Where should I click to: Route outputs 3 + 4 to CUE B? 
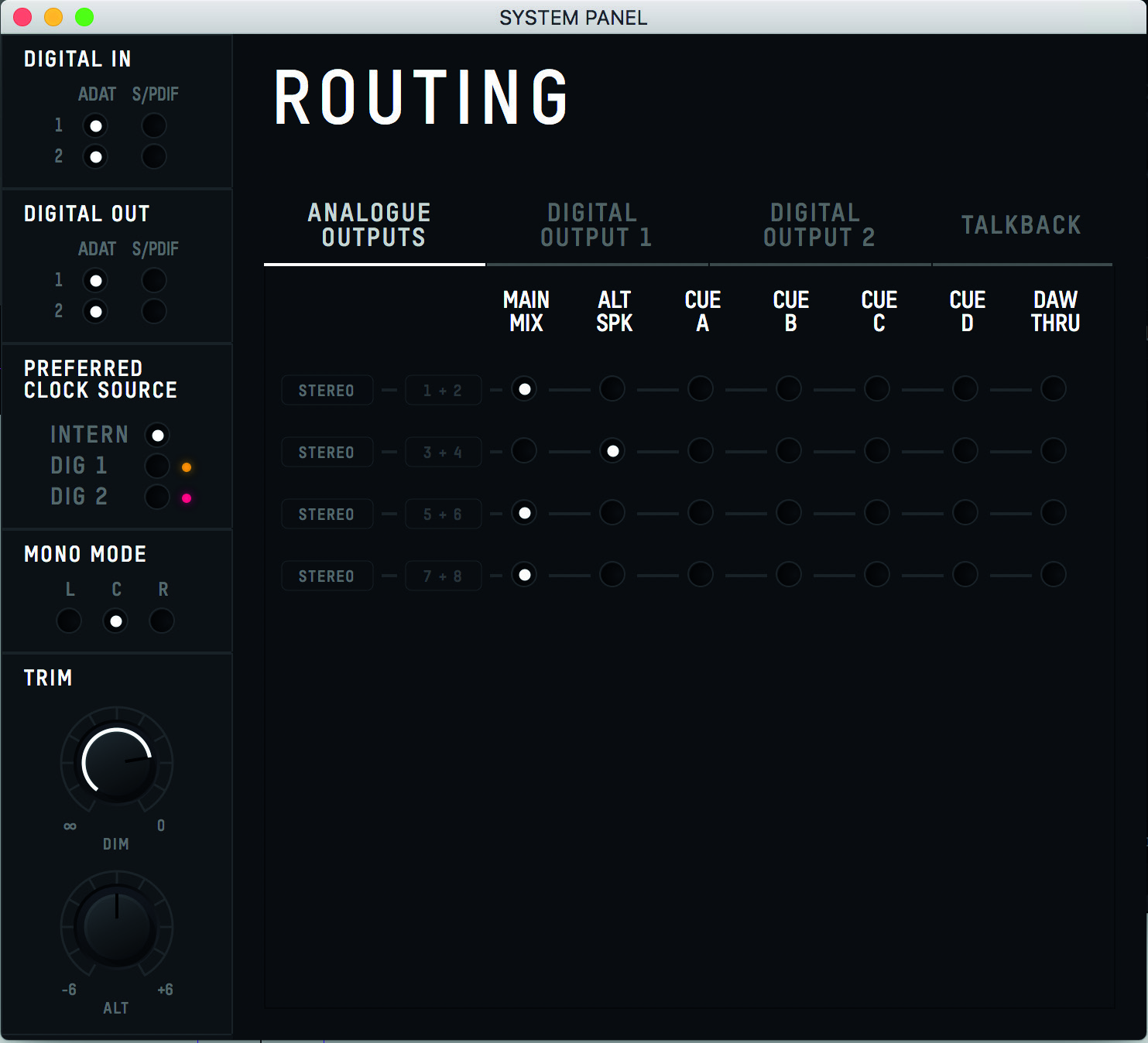pyautogui.click(x=789, y=450)
